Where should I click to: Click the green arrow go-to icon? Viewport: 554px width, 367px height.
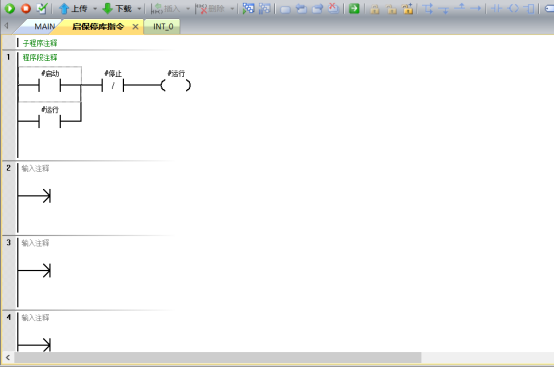(x=354, y=8)
